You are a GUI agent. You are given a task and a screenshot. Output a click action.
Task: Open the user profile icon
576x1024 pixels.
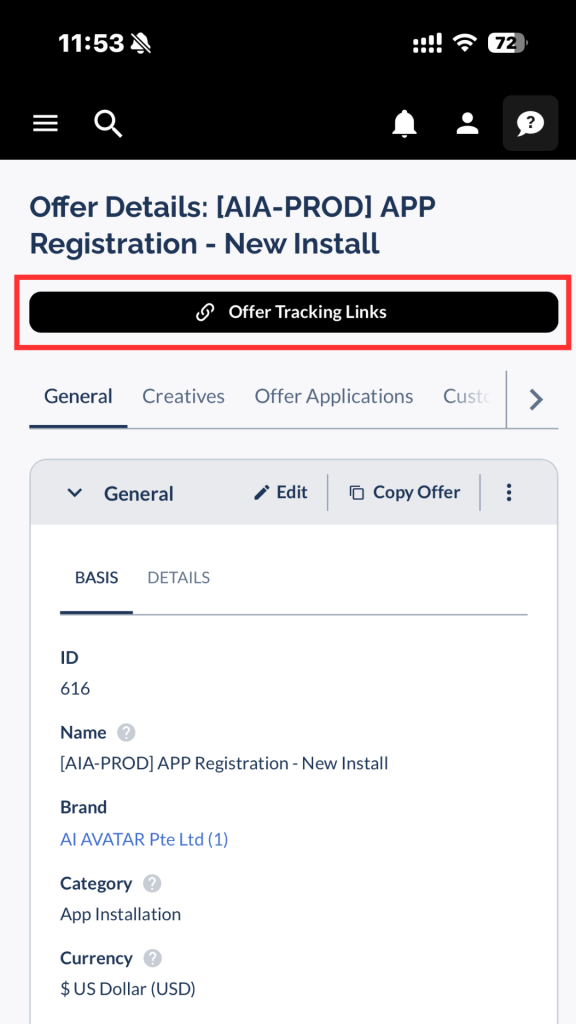click(468, 123)
